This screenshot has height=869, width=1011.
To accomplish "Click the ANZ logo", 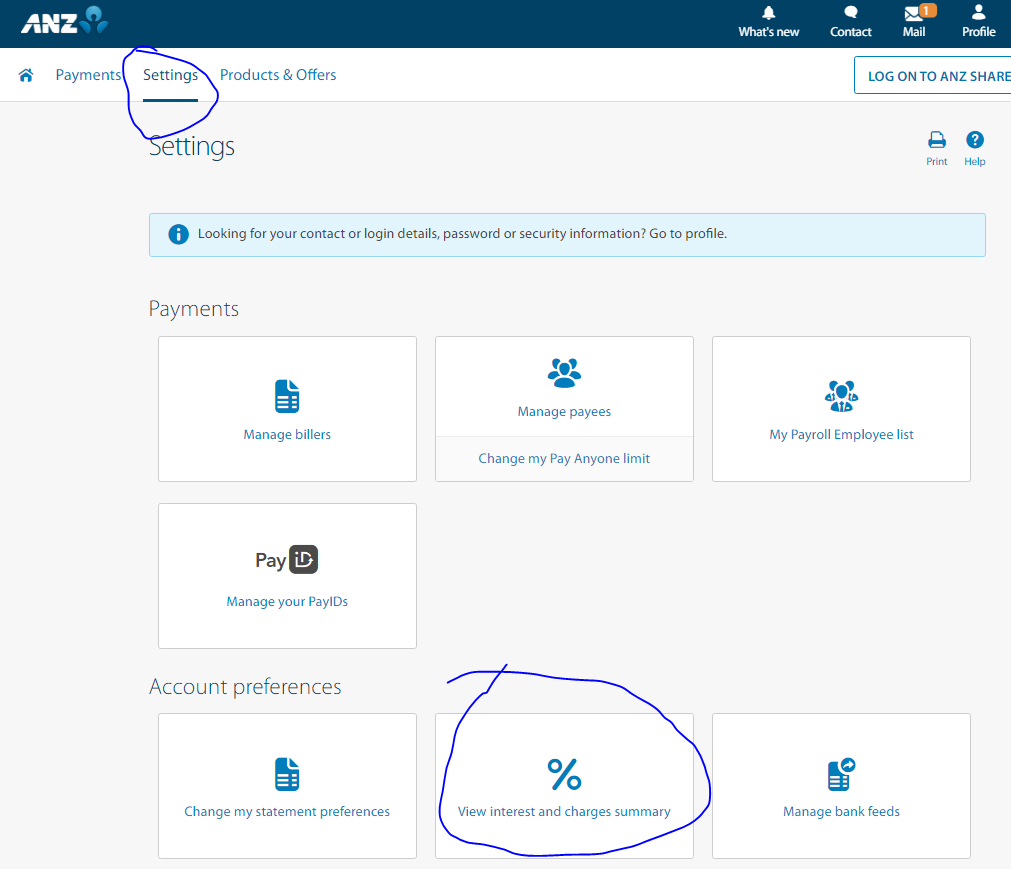I will pos(64,21).
